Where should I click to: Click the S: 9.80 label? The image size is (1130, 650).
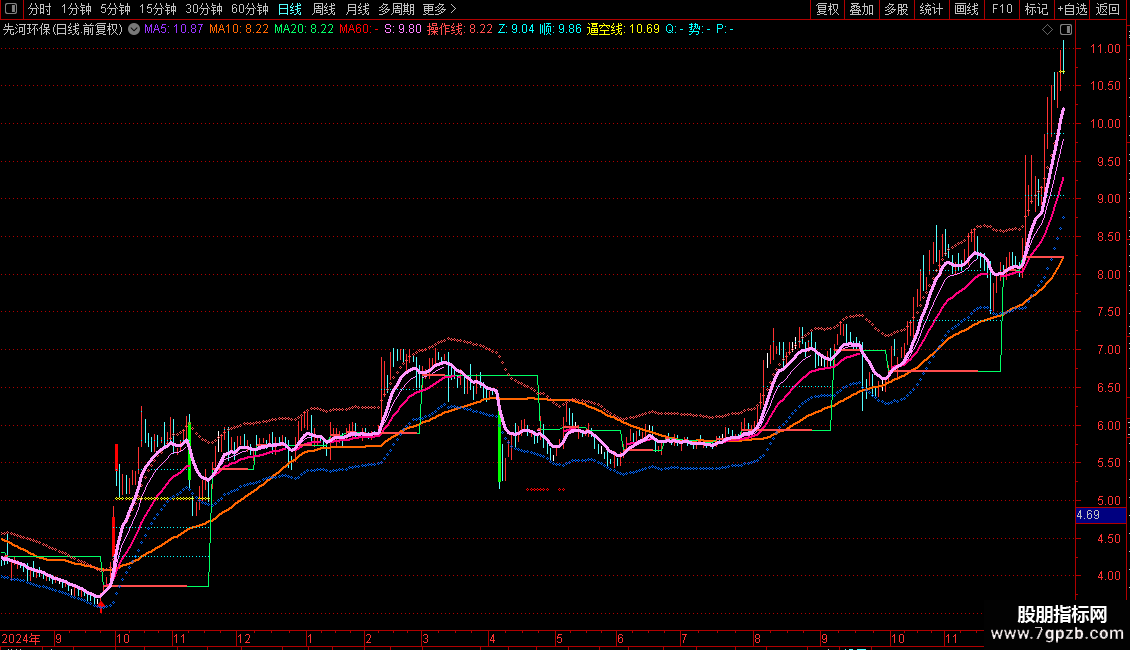click(403, 30)
